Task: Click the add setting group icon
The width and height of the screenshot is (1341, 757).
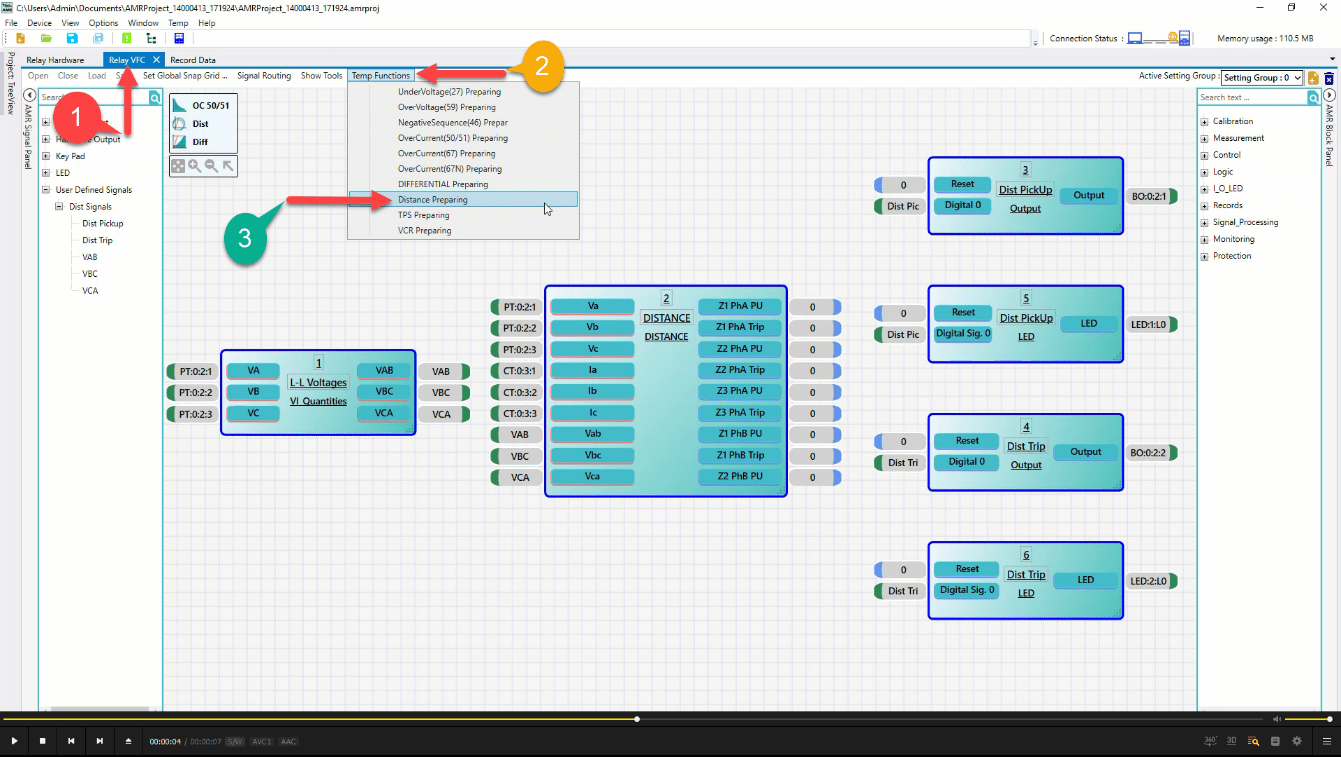Action: point(1314,78)
